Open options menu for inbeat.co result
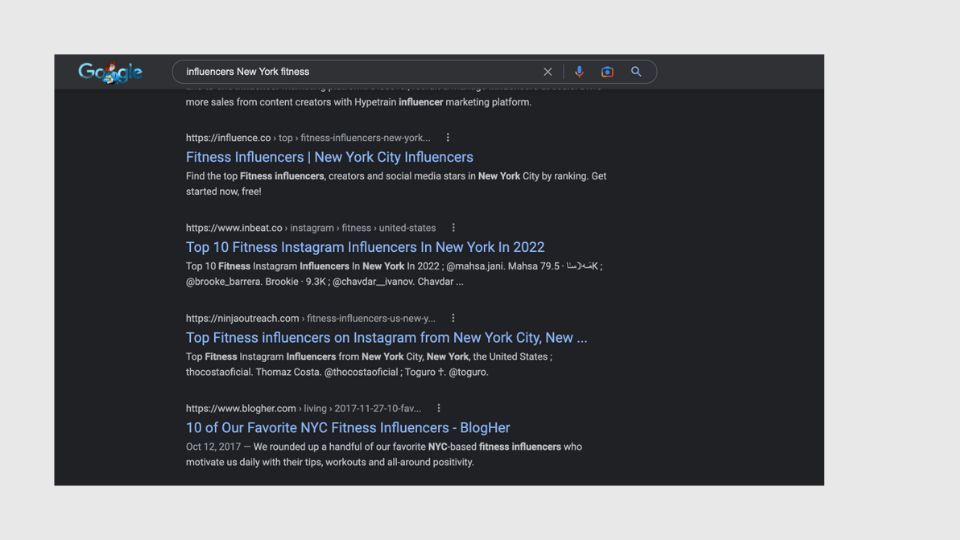Viewport: 960px width, 540px height. [453, 228]
